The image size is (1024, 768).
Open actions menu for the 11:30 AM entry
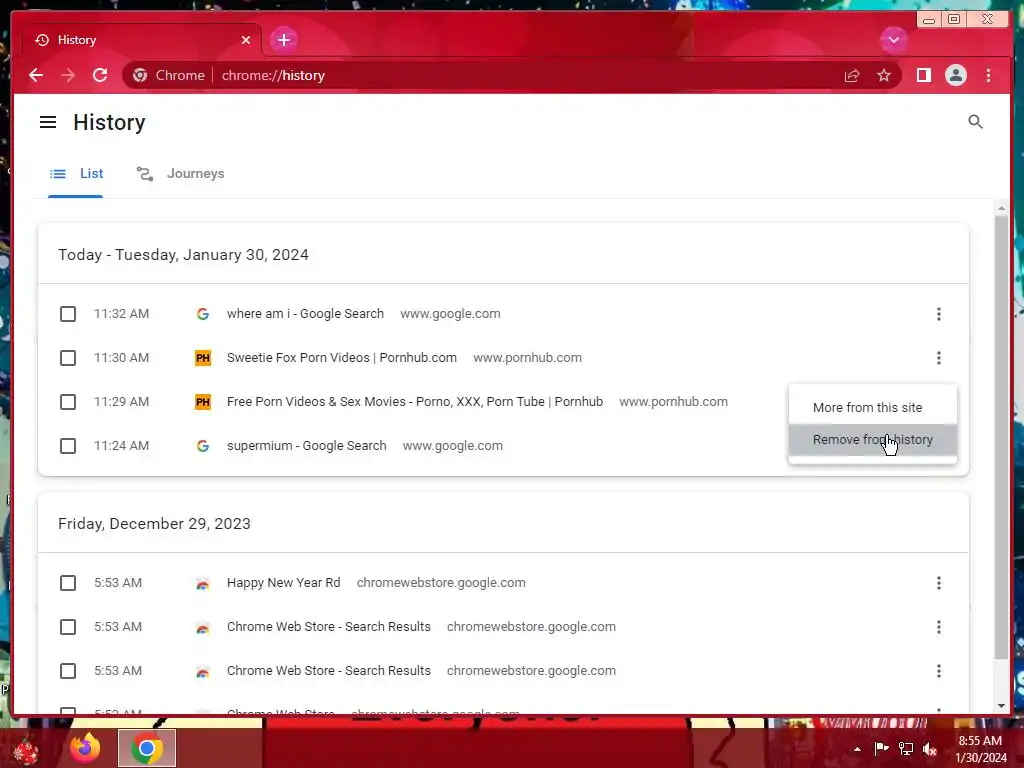pos(938,358)
